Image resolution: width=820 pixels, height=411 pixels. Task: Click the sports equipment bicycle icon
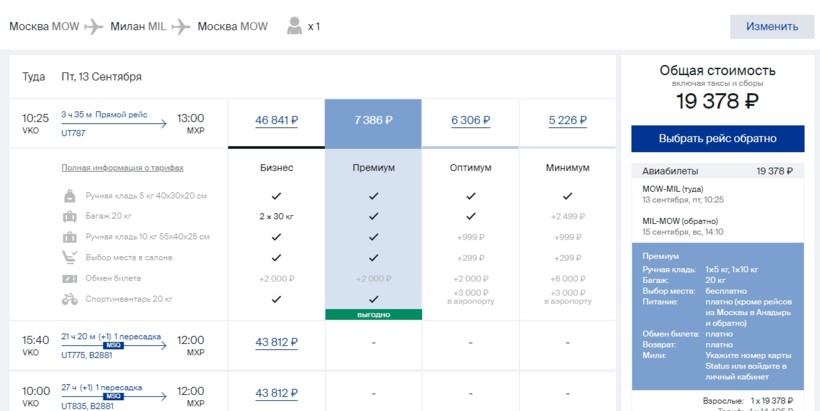click(x=70, y=299)
